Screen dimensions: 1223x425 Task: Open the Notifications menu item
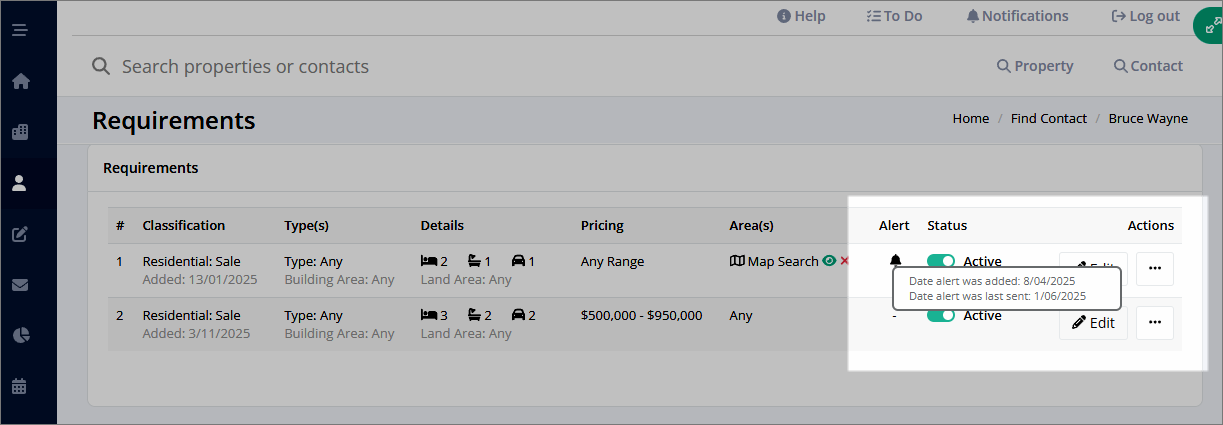click(1017, 16)
